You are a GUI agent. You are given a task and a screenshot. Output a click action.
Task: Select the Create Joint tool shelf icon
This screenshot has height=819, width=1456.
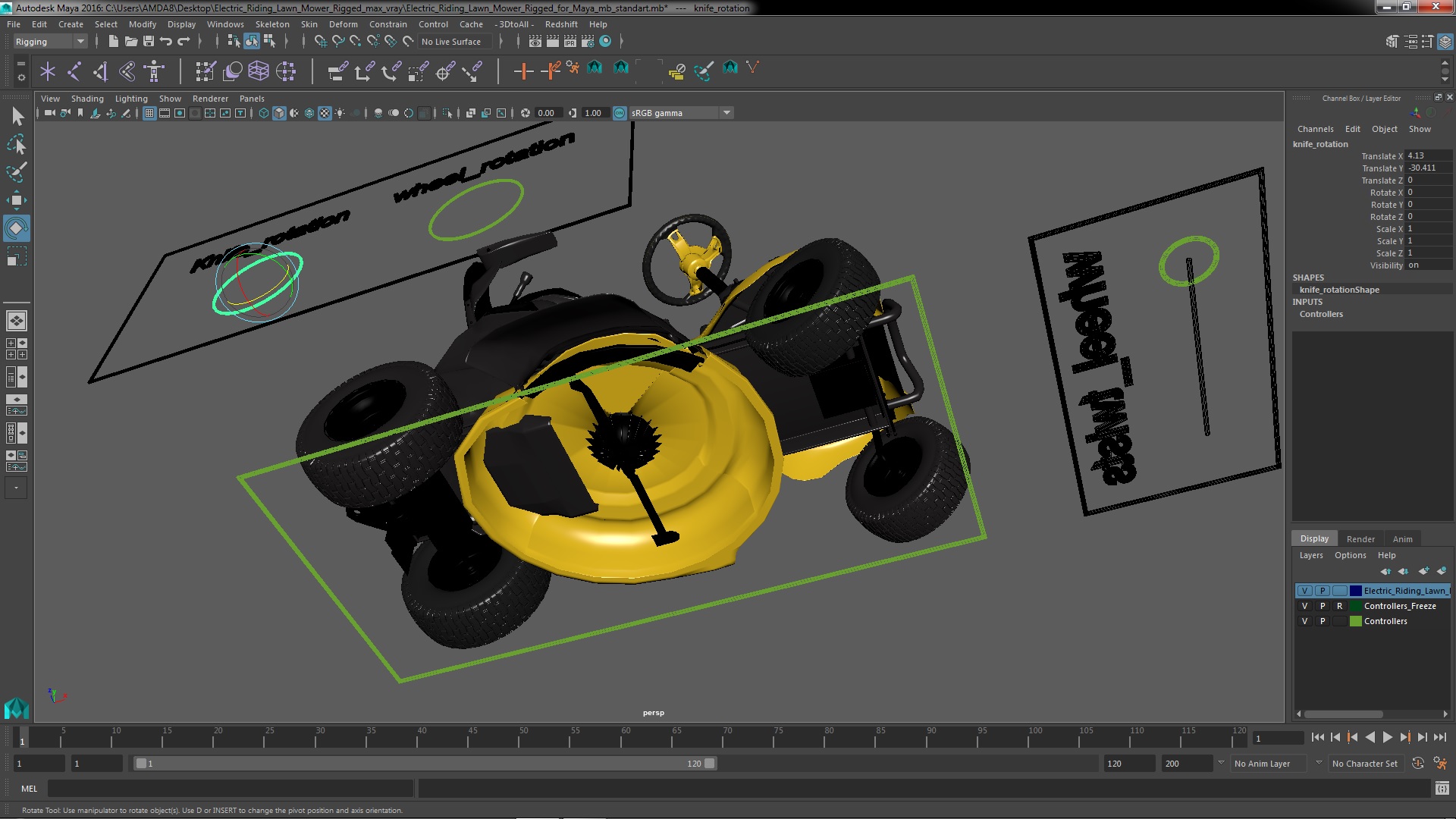[74, 71]
